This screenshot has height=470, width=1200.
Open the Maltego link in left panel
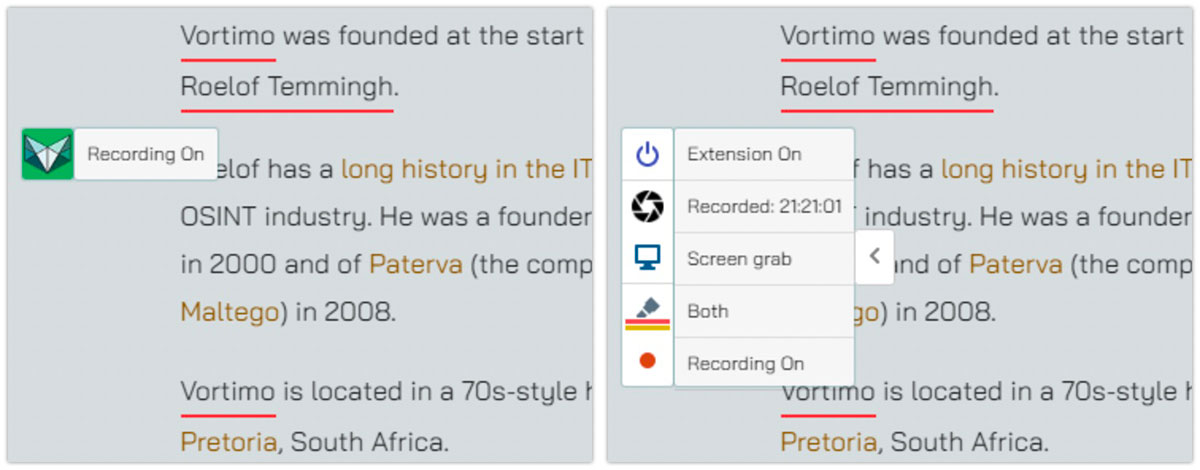(229, 312)
